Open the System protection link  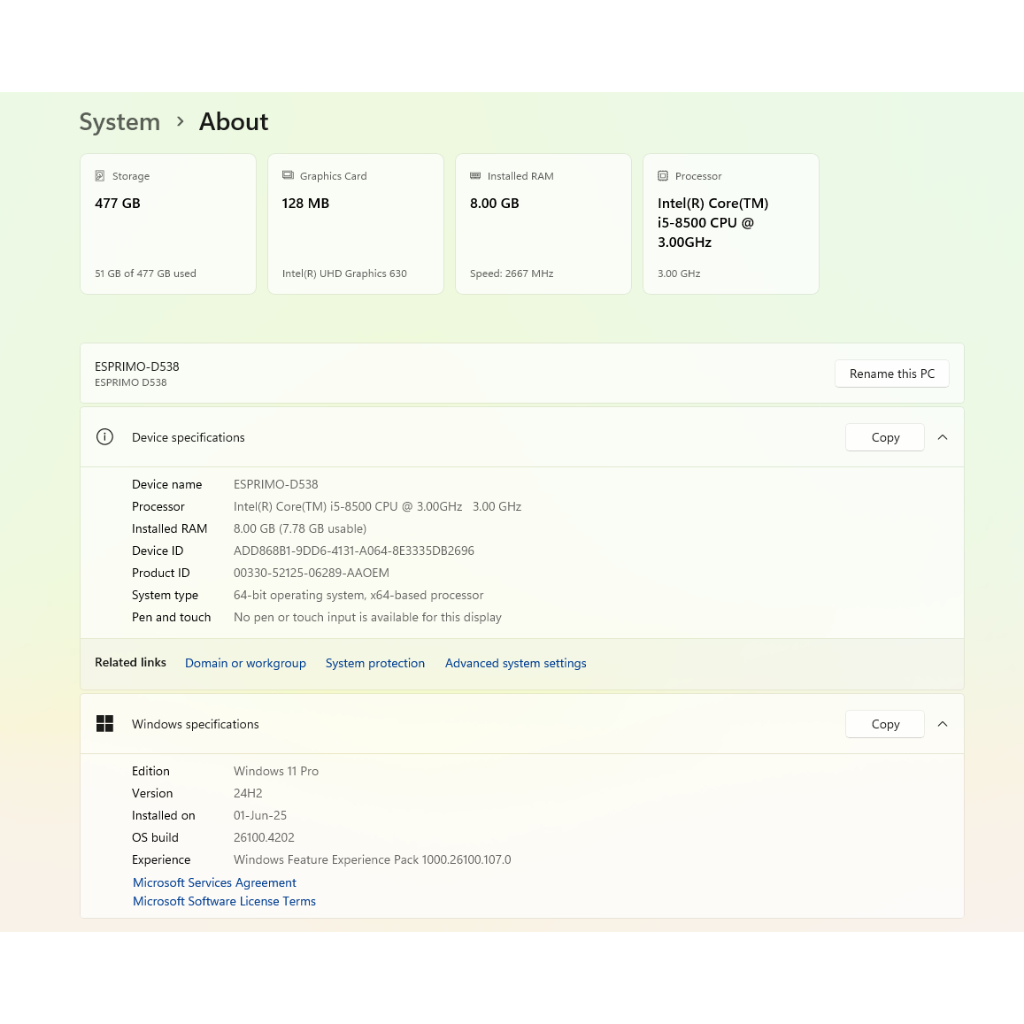[375, 663]
